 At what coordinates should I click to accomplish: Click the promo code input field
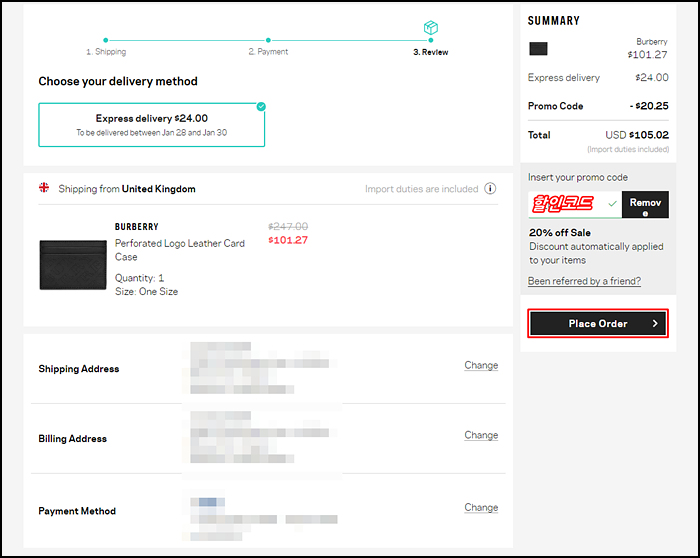coord(575,204)
